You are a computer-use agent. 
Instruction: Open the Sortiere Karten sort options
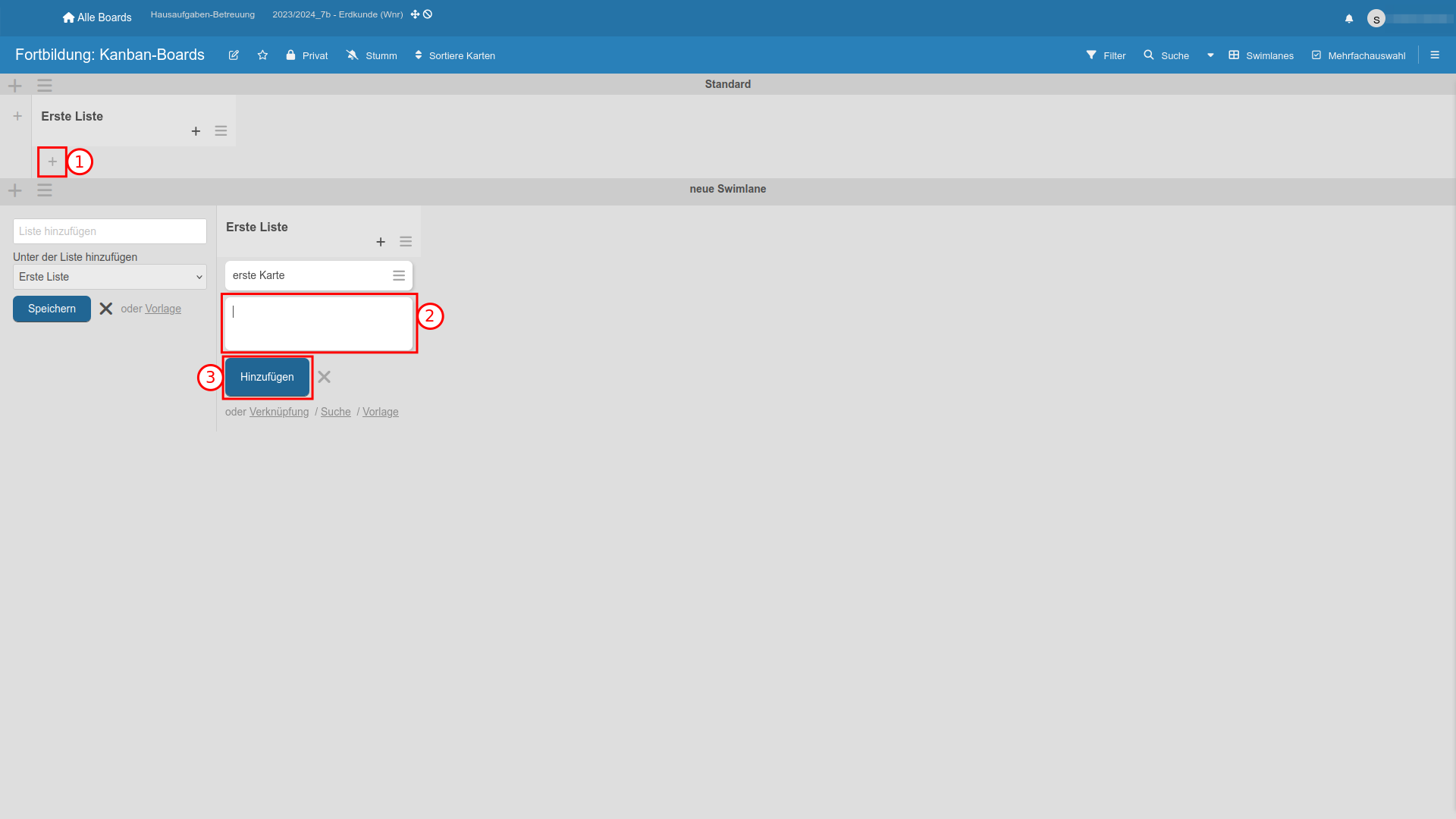tap(455, 55)
